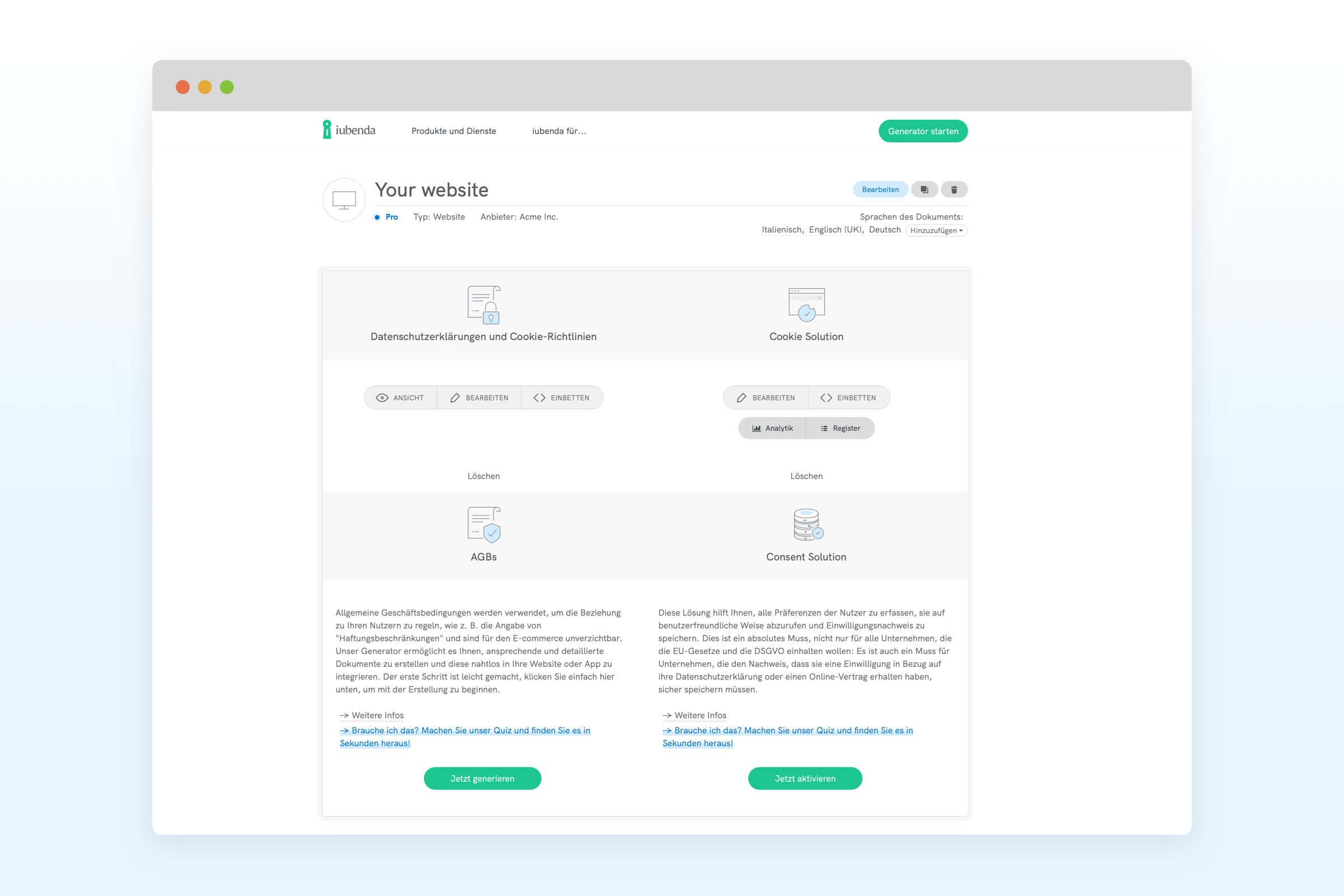
Task: Click the Consent Solution database icon
Action: pos(806,525)
